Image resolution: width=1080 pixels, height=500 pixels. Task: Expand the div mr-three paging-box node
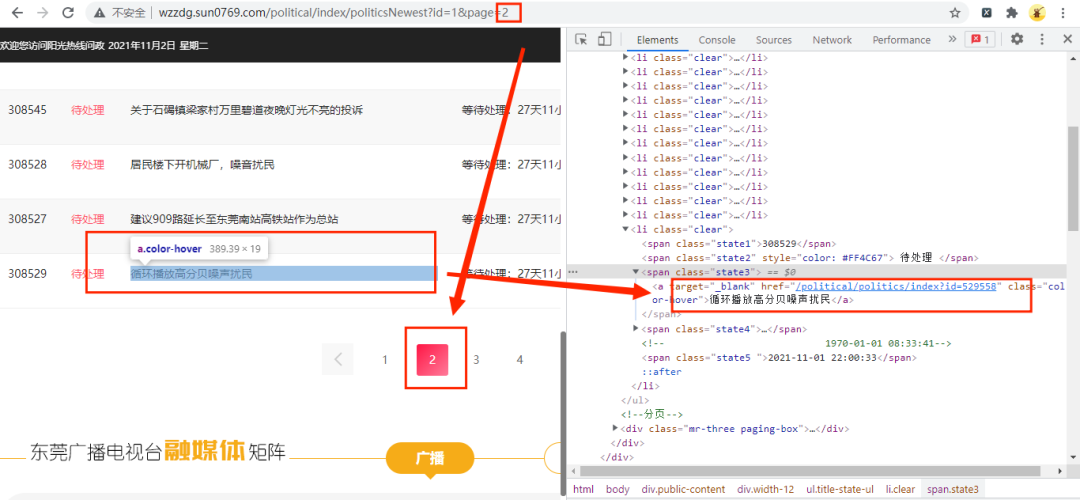click(615, 428)
